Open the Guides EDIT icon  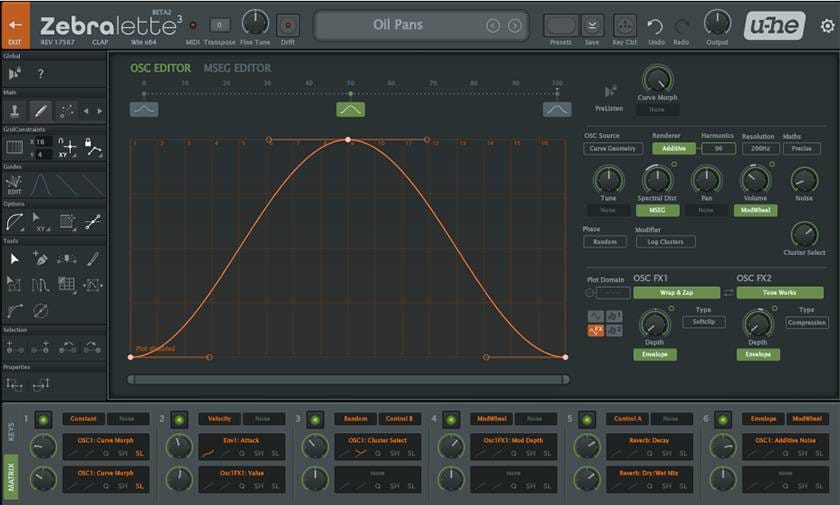point(14,185)
